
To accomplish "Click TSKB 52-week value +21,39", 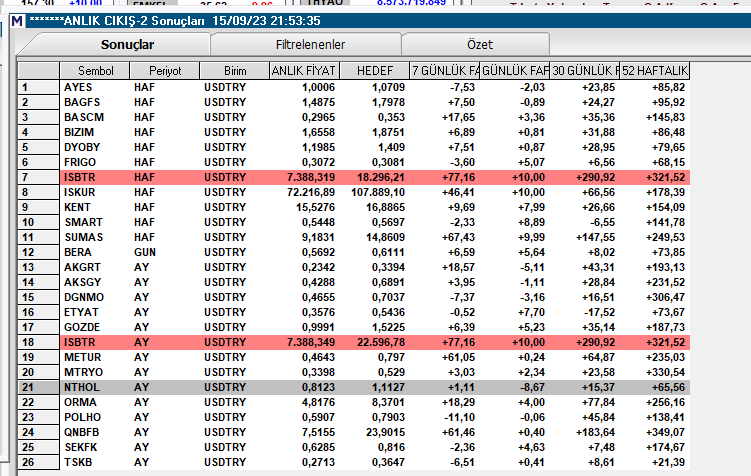I will pyautogui.click(x=668, y=462).
